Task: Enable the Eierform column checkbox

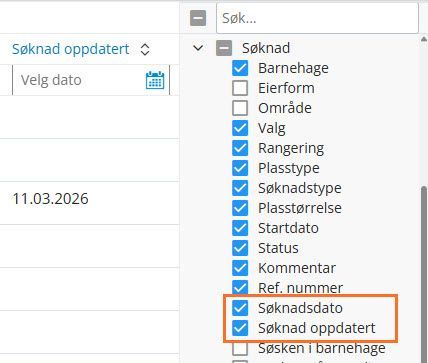Action: (240, 88)
